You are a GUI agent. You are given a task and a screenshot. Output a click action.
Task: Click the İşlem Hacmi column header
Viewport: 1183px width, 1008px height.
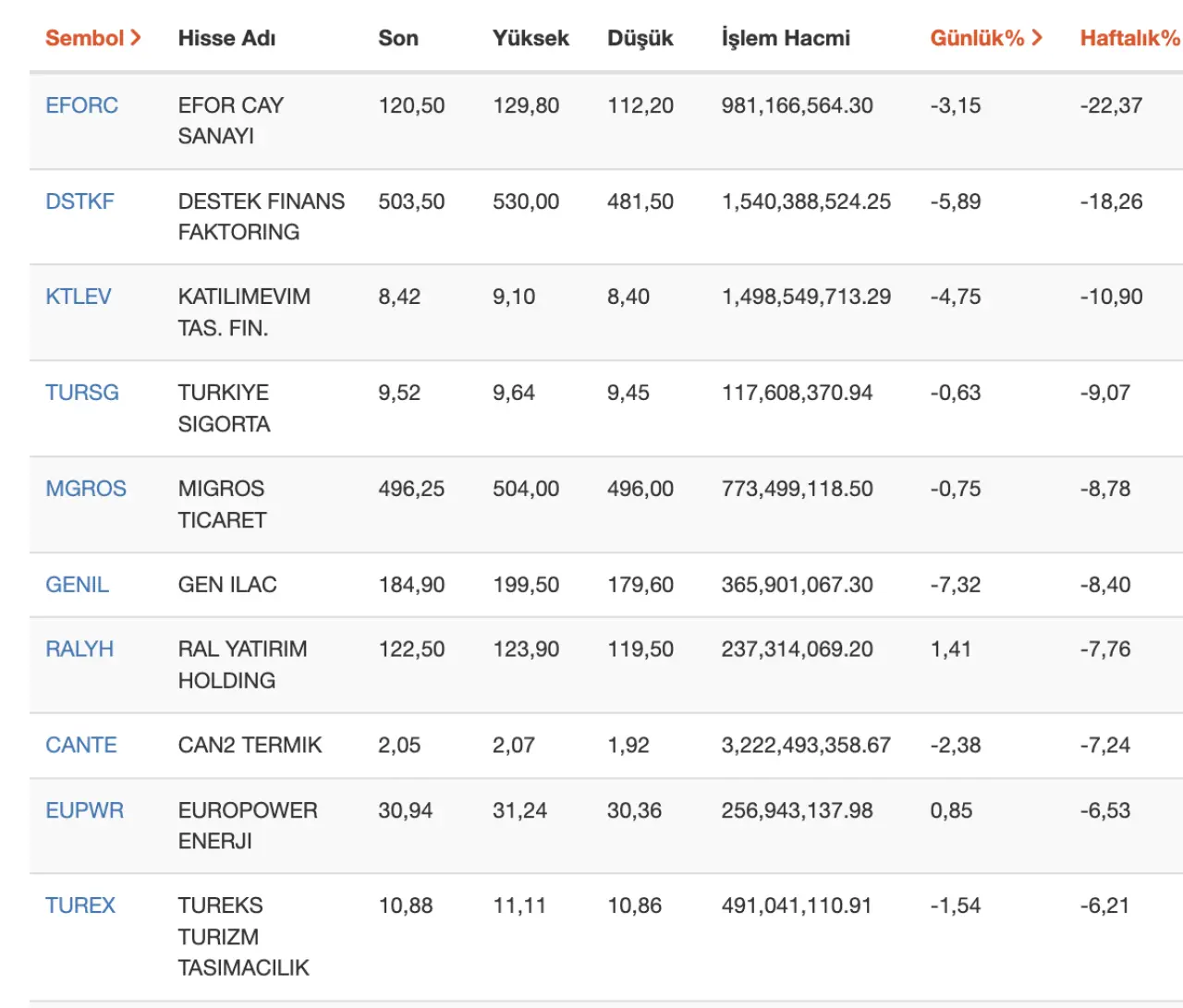pyautogui.click(x=785, y=38)
